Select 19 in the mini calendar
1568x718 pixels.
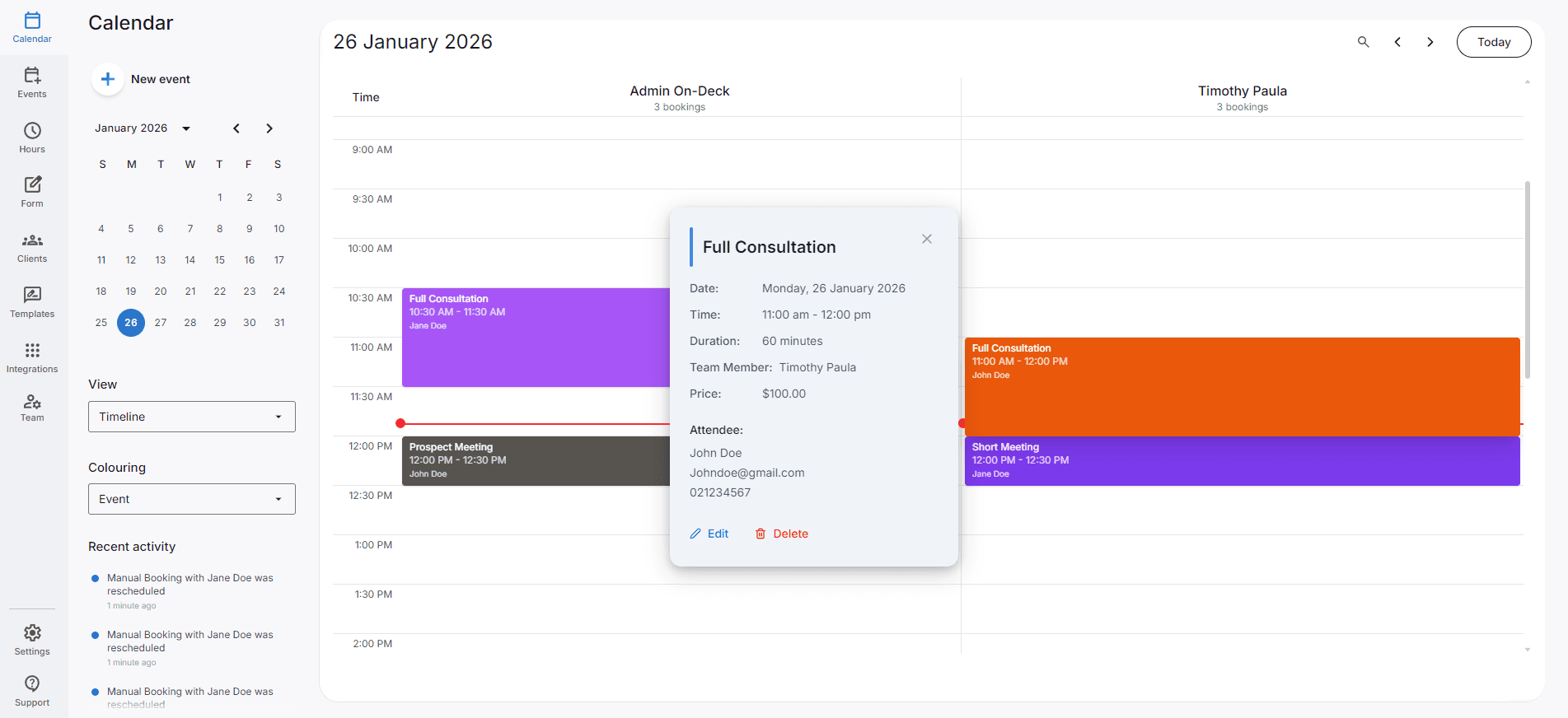tap(131, 291)
